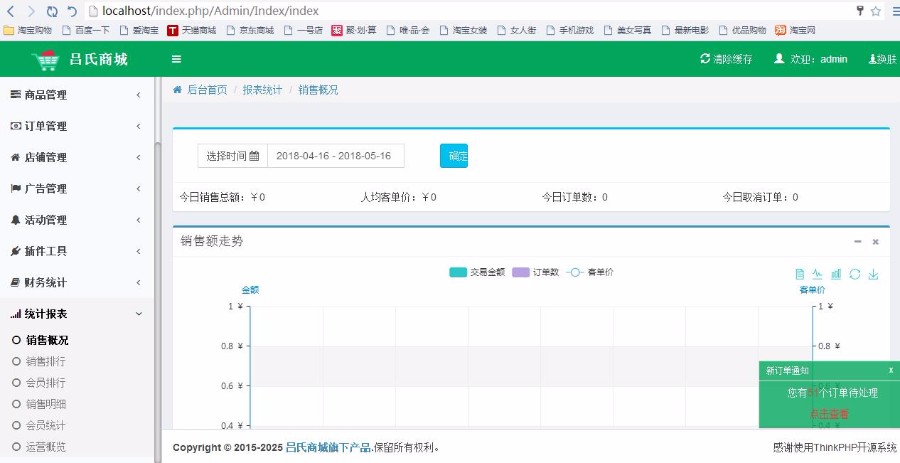Click the 销售概况 breadcrumb link
The height and width of the screenshot is (463, 900).
[x=318, y=90]
